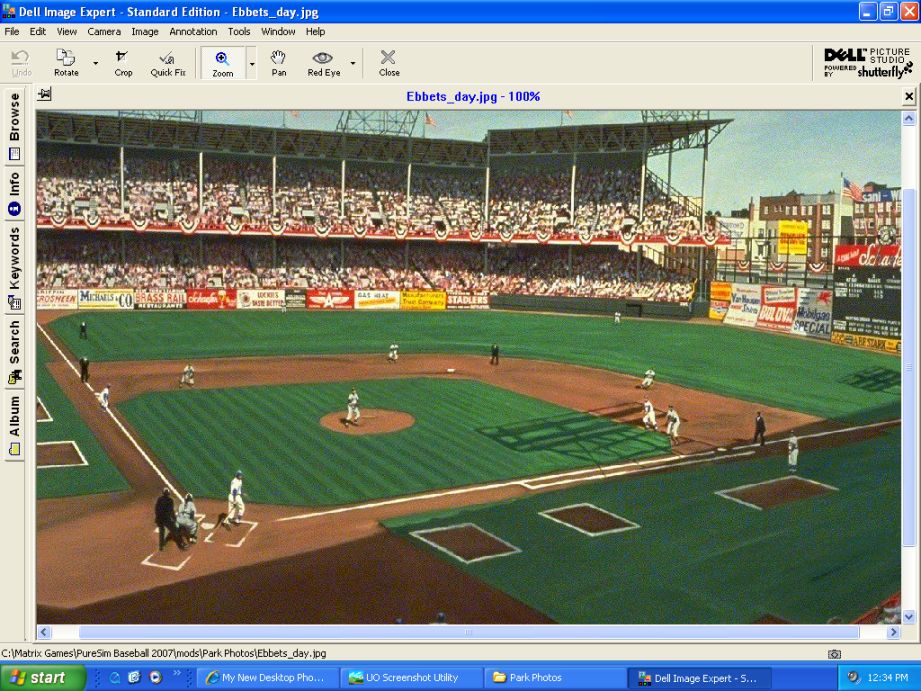Switch to the Info side tab
The width and height of the screenshot is (921, 691).
14,194
